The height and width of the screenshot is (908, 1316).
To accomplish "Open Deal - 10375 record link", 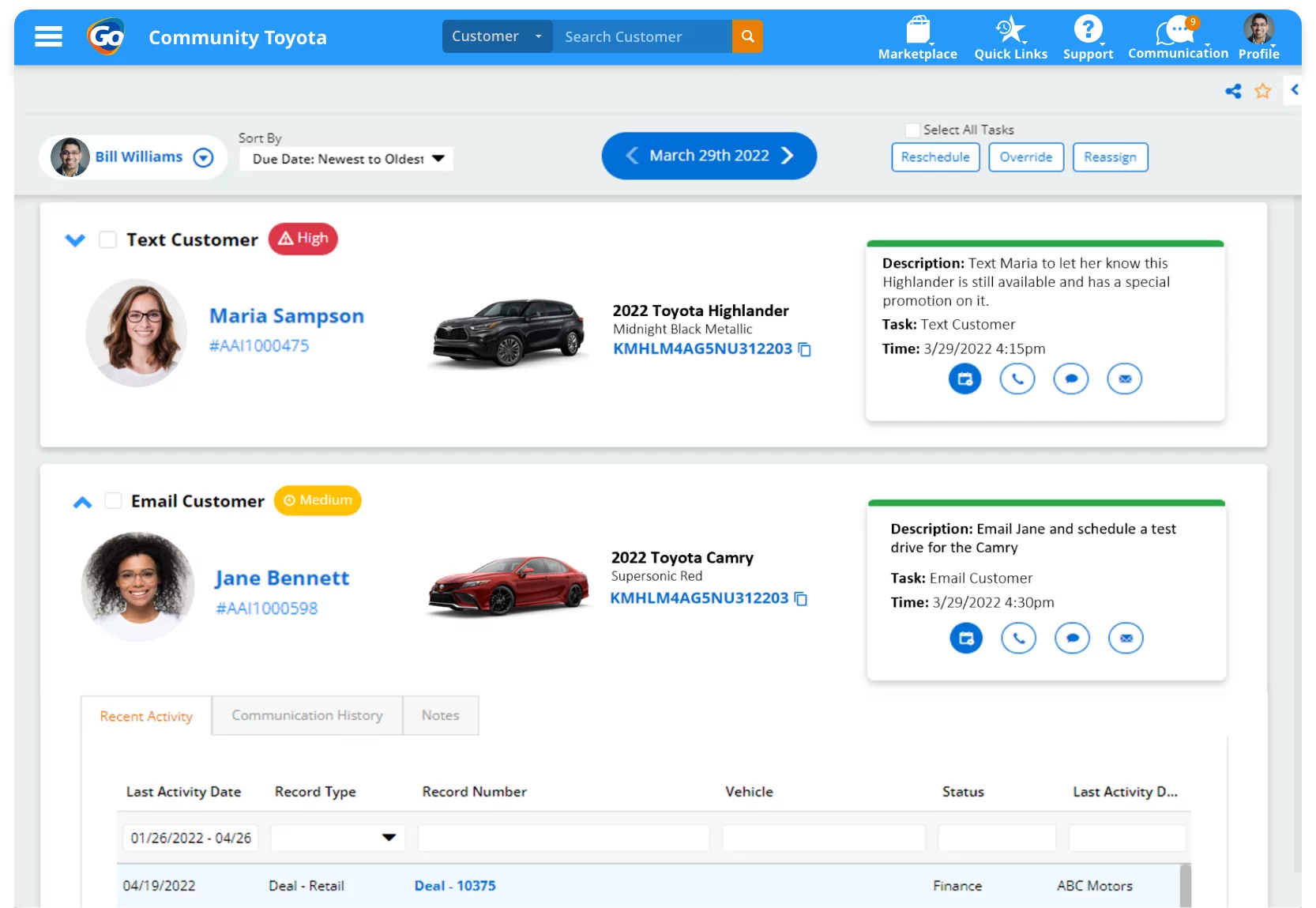I will tap(455, 886).
